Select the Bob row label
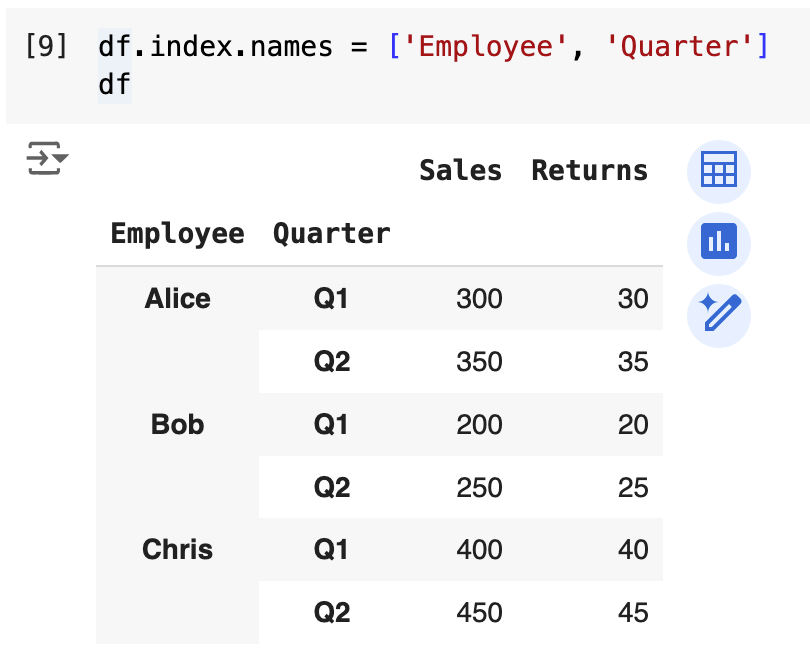This screenshot has height=650, width=810. (x=177, y=424)
